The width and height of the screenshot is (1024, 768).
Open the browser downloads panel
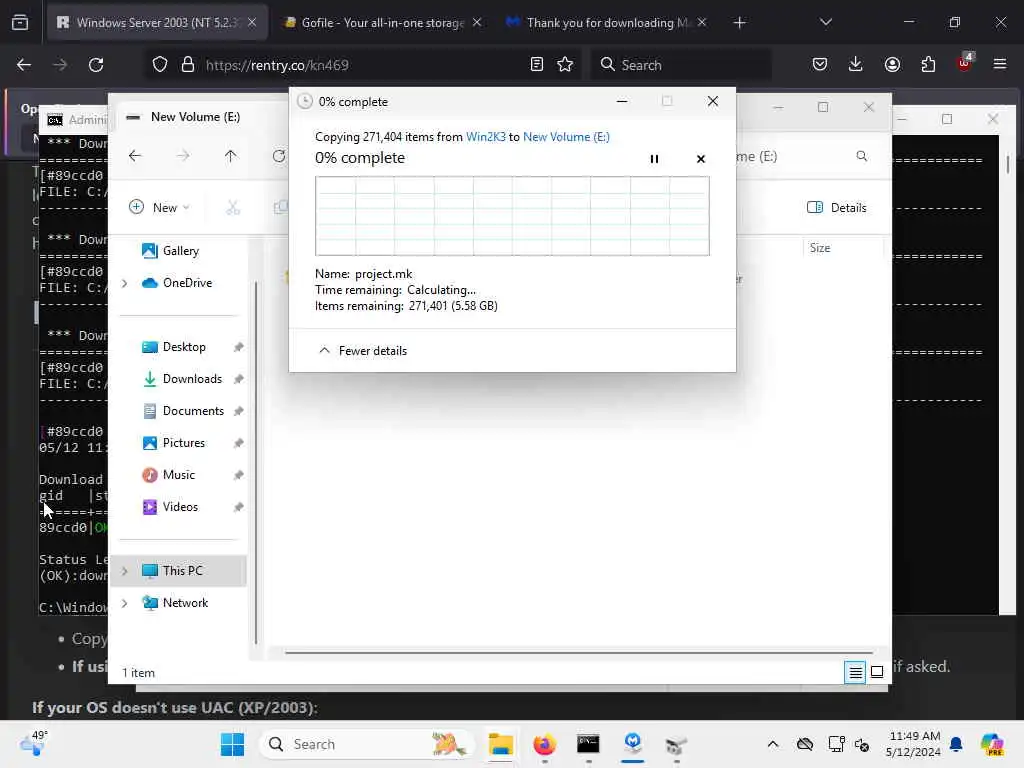pos(856,65)
